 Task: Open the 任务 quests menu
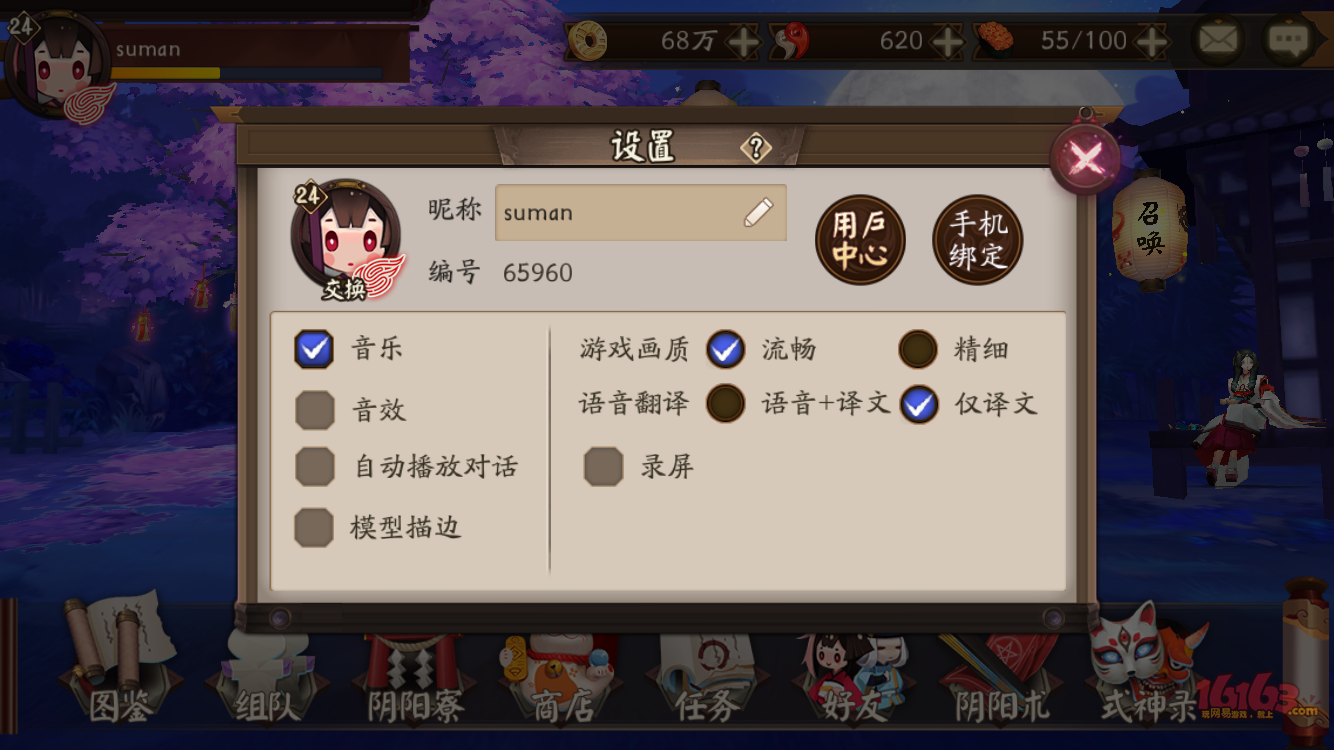(706, 675)
